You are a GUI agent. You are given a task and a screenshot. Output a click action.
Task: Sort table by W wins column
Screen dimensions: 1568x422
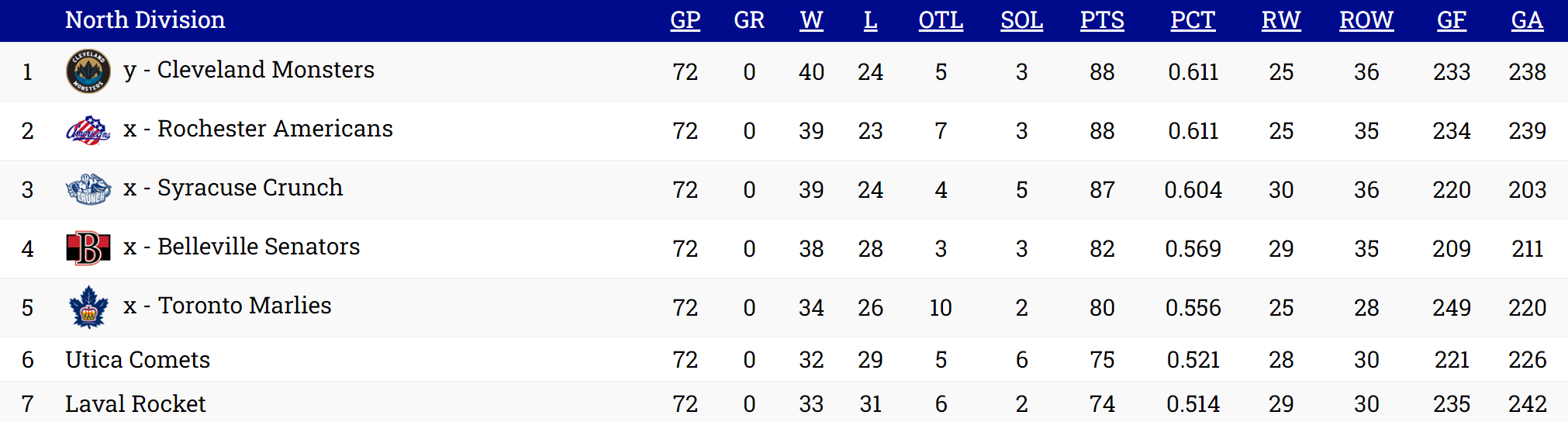tap(811, 20)
